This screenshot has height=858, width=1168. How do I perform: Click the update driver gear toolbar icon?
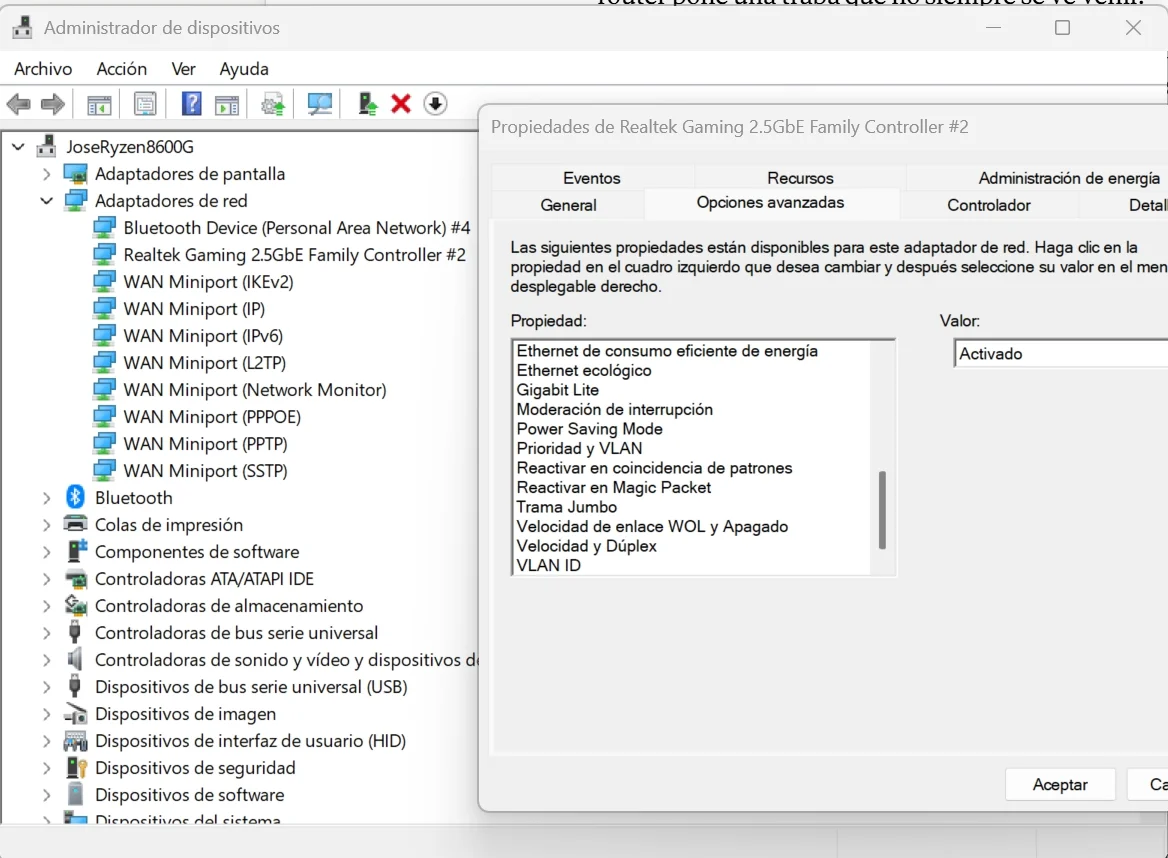(273, 104)
